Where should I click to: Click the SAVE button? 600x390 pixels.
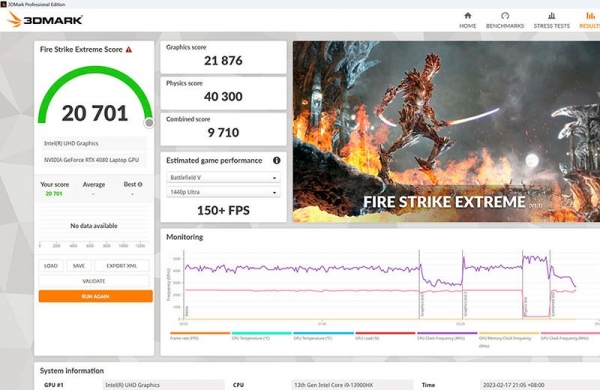[x=79, y=266]
